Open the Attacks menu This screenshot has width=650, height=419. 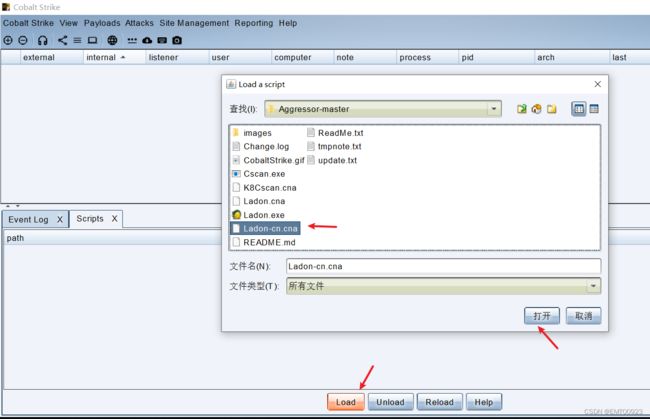pyautogui.click(x=139, y=23)
